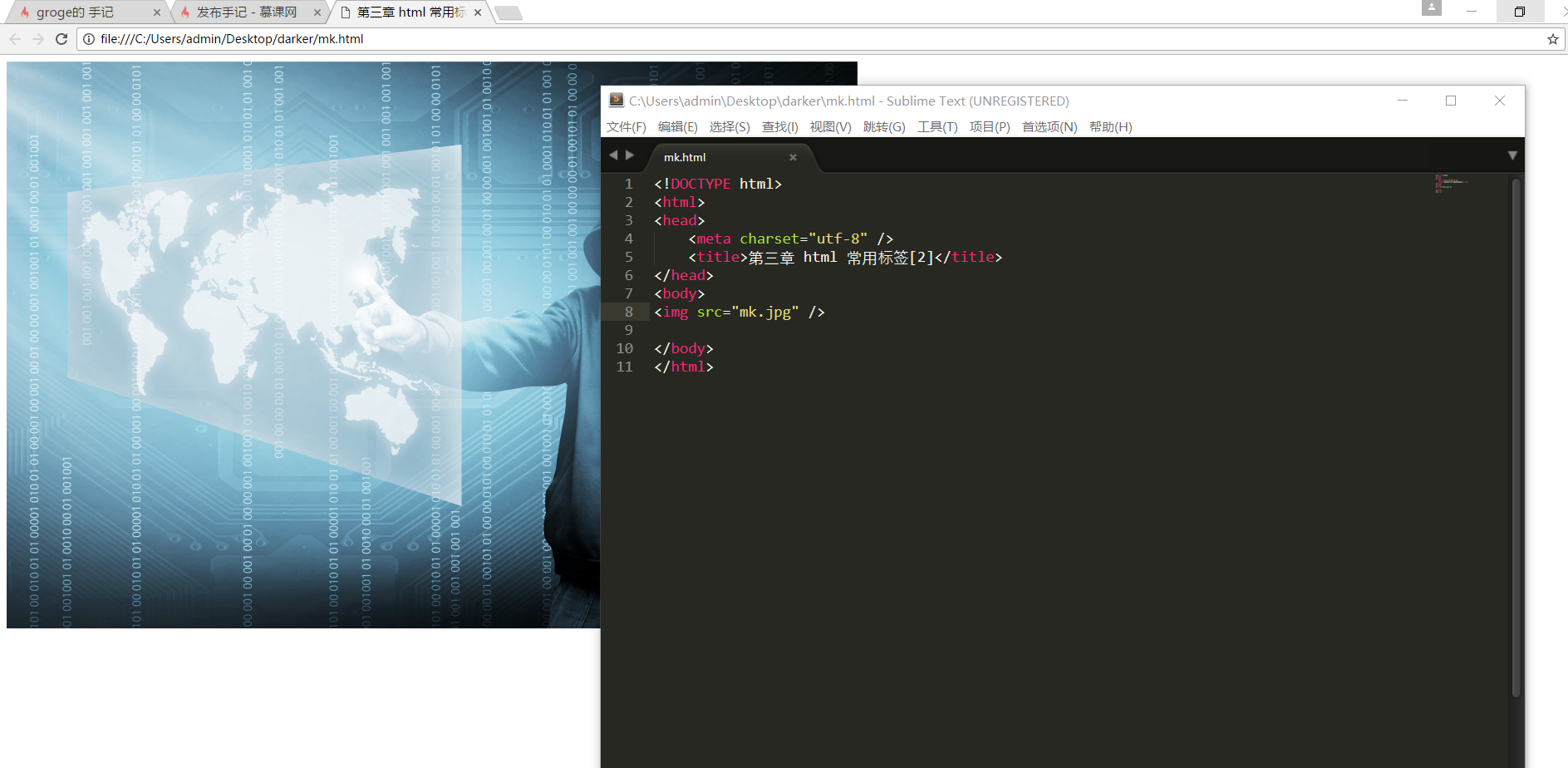The height and width of the screenshot is (768, 1568).
Task: Close the mk.html editor tab
Action: [793, 157]
